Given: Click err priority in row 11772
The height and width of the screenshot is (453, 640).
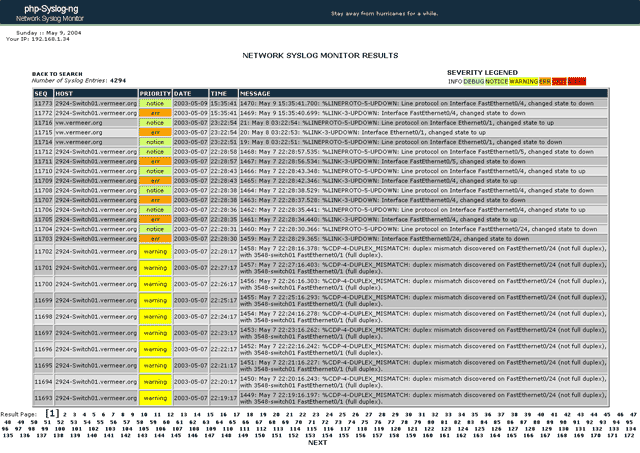Looking at the screenshot, I should tap(155, 113).
